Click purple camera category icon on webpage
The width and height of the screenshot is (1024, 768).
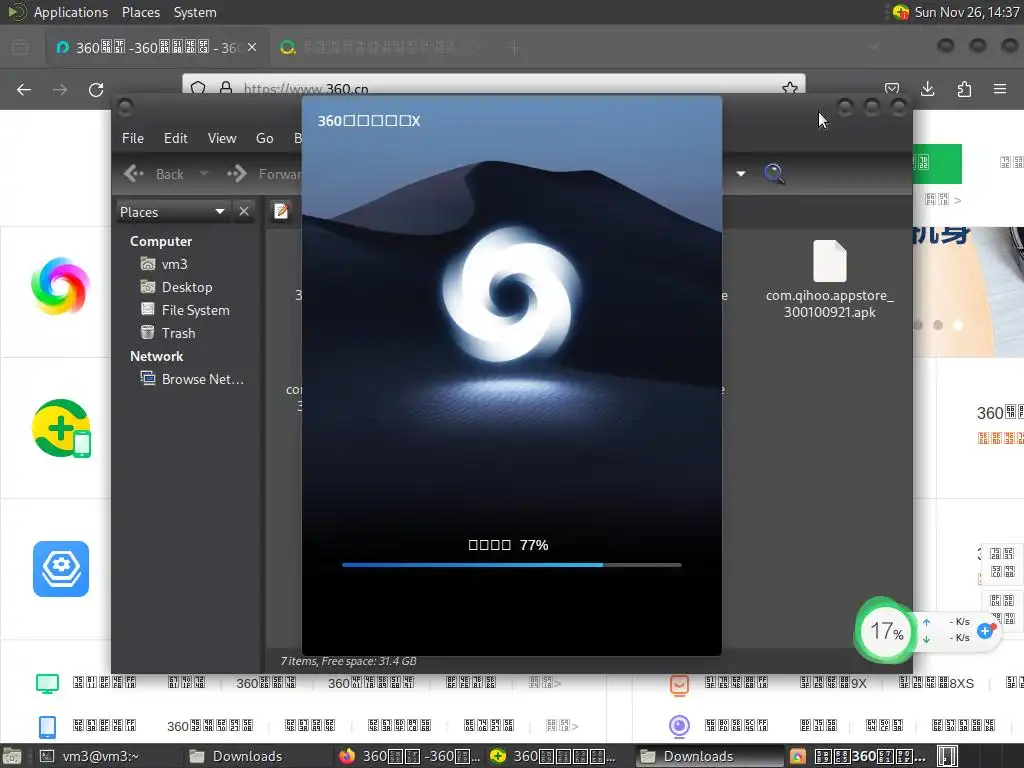point(679,726)
